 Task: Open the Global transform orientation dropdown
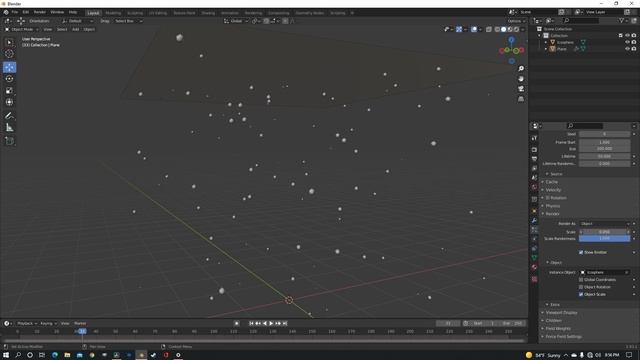(236, 21)
